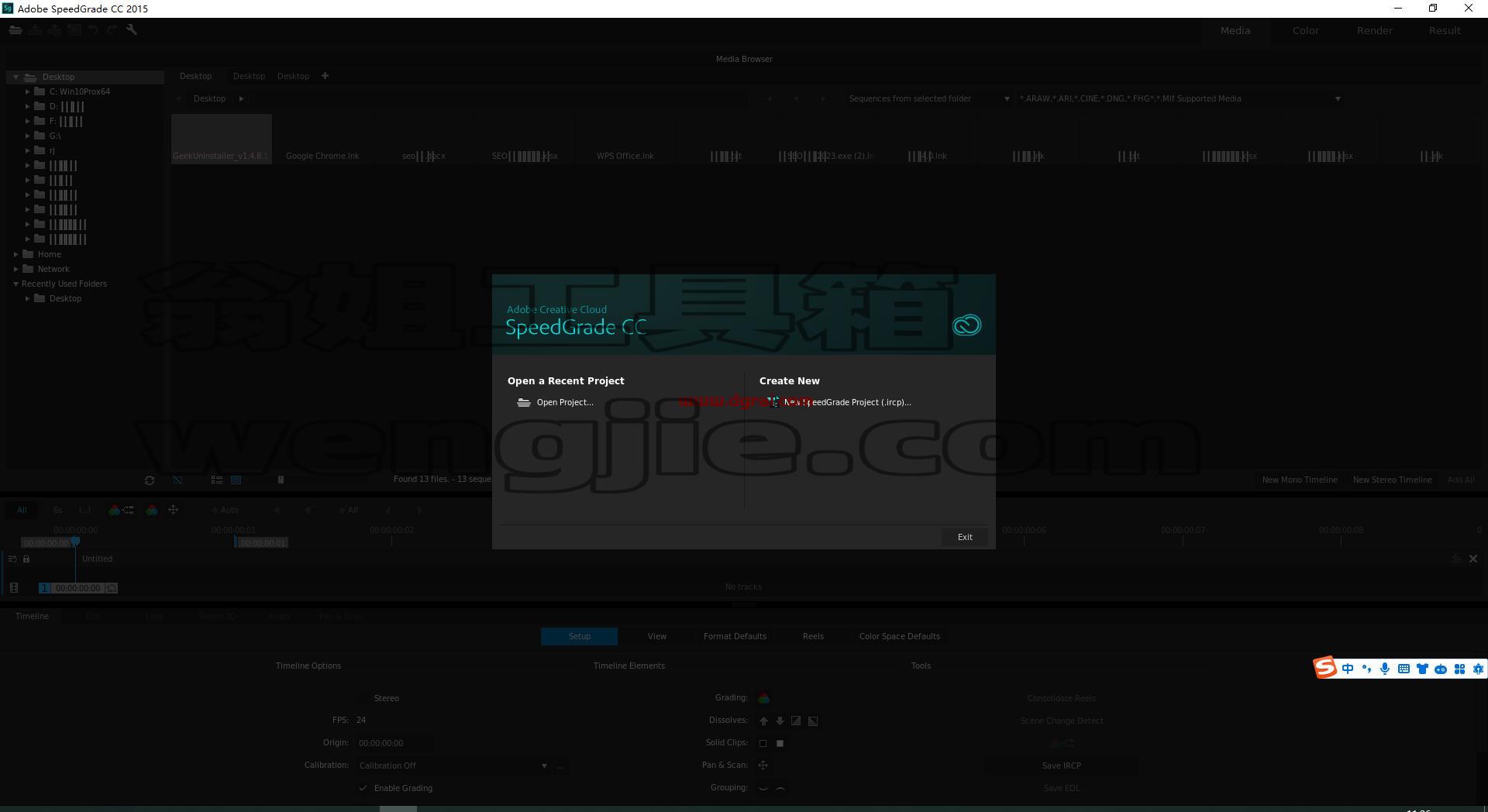Switch media browser to thumbnail grid view
This screenshot has height=812, width=1488.
[236, 480]
